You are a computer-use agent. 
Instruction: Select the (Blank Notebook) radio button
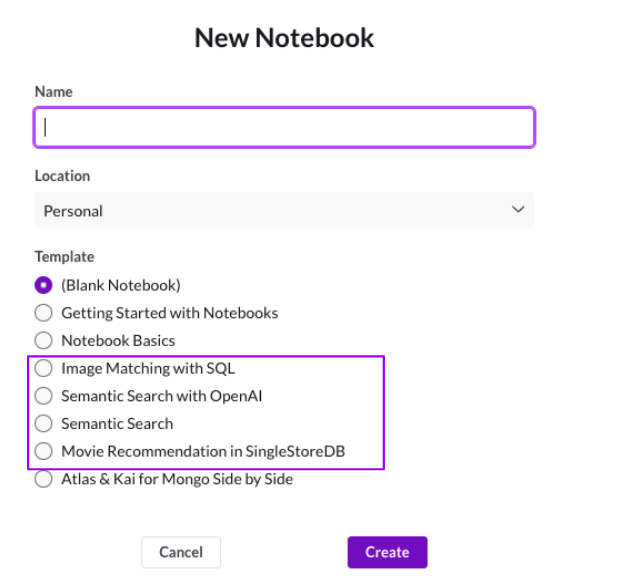(44, 285)
